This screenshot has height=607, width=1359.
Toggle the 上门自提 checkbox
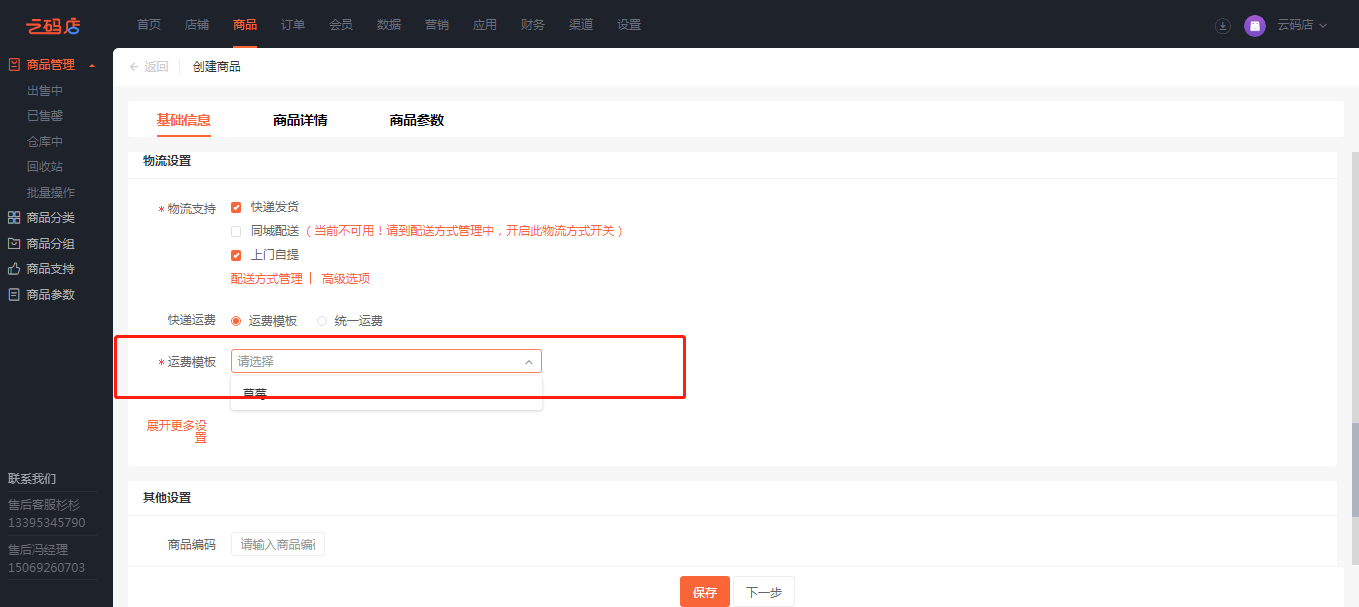coord(236,255)
